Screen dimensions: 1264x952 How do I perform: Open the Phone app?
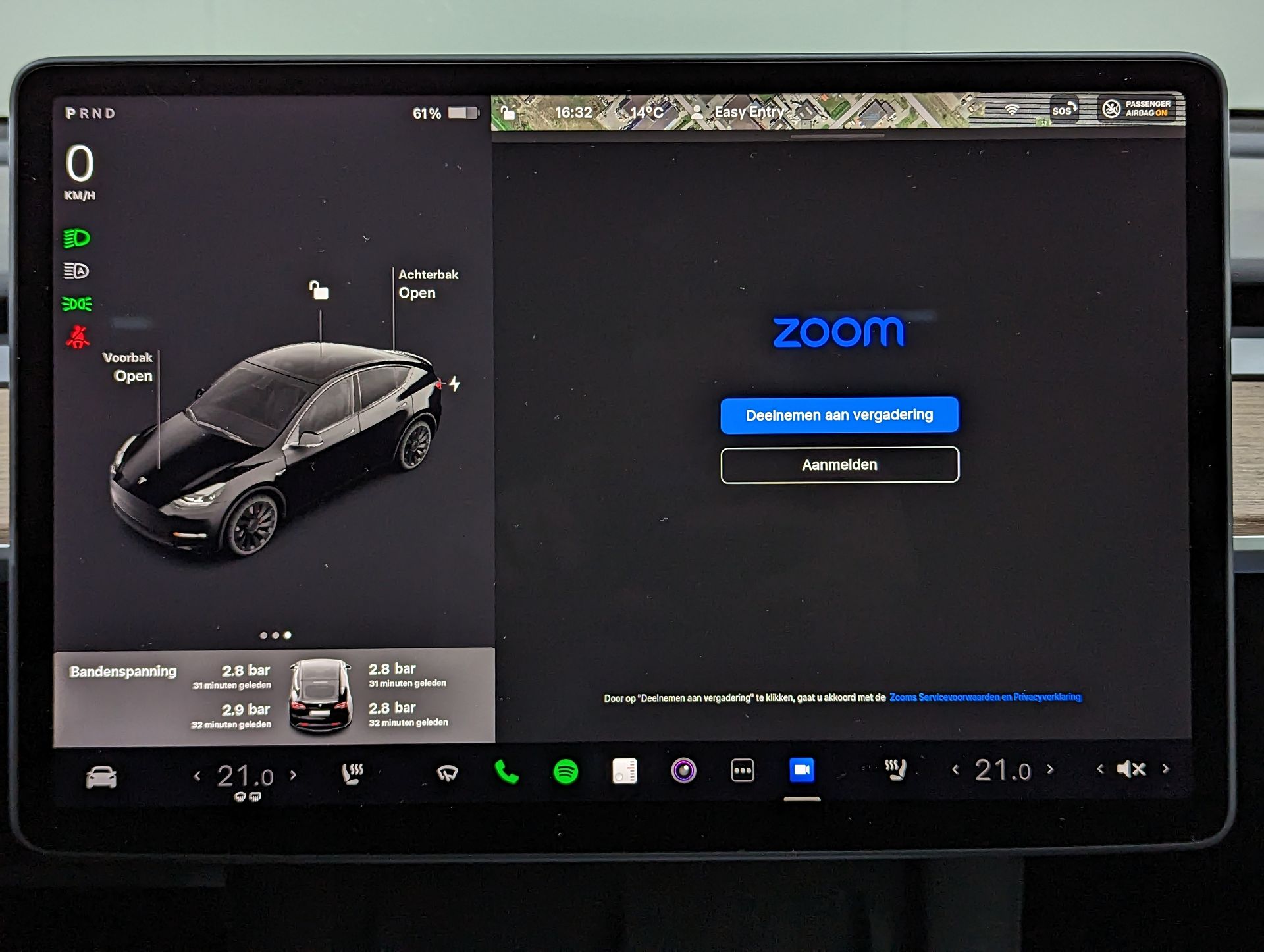(506, 772)
